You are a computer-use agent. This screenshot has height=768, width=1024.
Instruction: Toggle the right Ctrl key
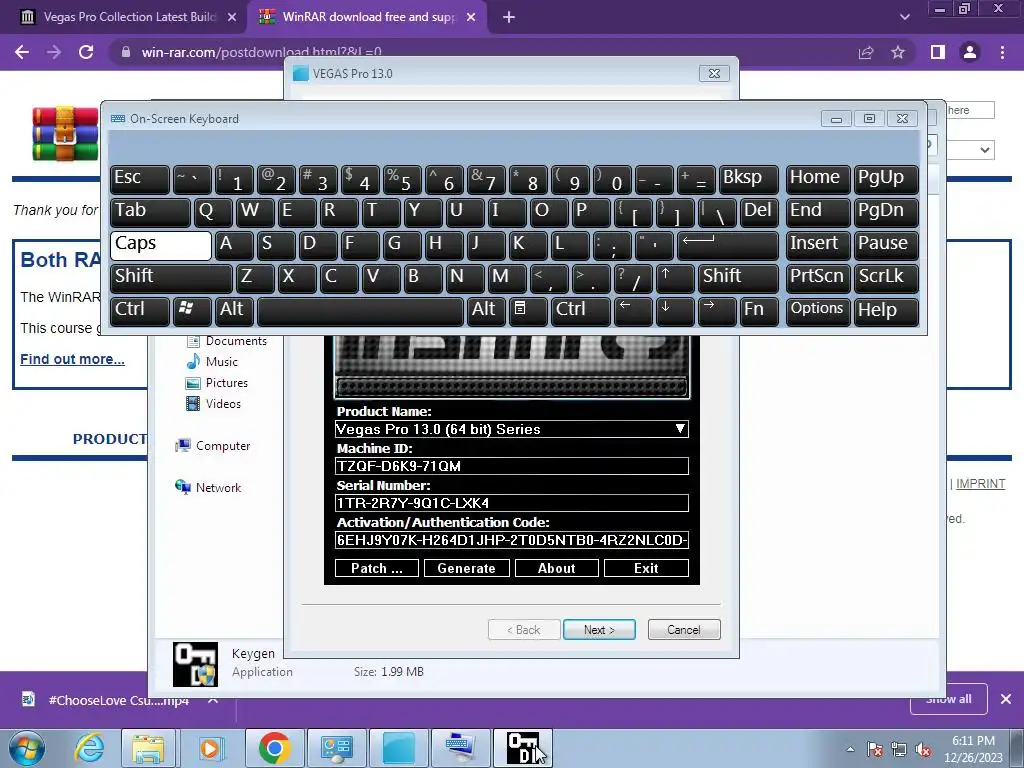(581, 312)
